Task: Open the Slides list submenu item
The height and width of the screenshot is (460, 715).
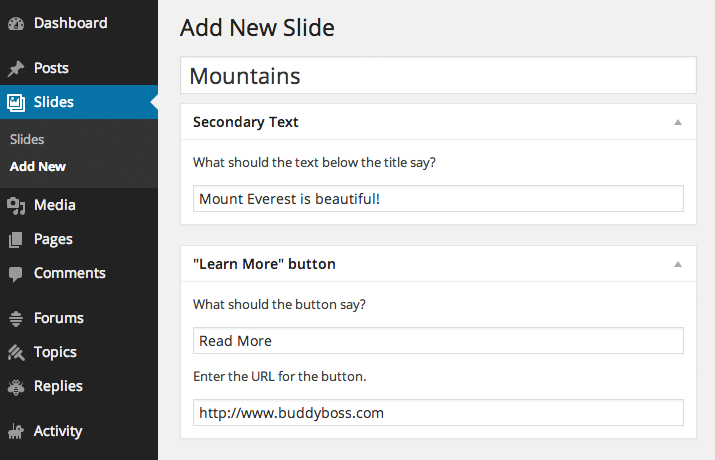Action: 27,140
